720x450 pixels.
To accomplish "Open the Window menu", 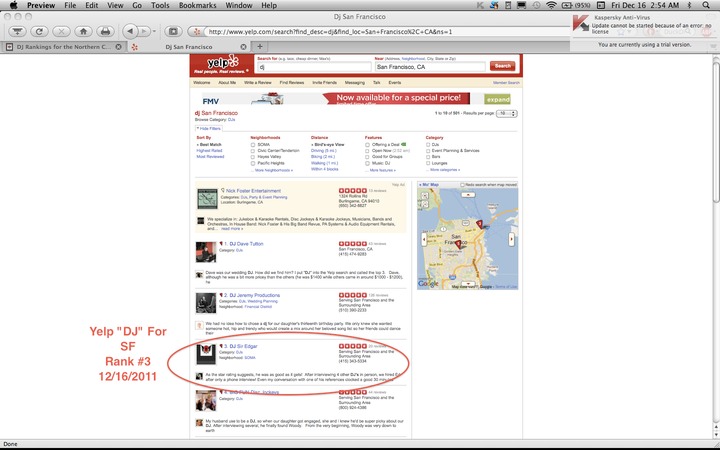I will [239, 6].
